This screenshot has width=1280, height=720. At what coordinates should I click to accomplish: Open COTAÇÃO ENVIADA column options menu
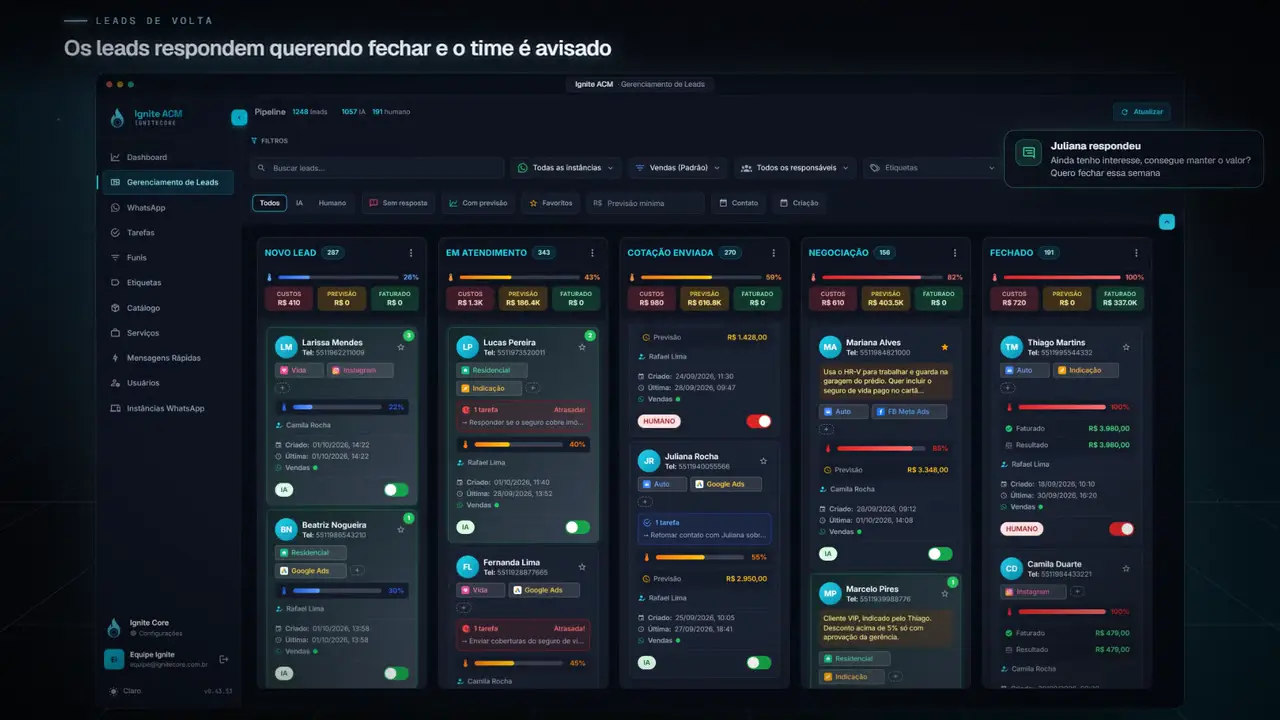(773, 253)
